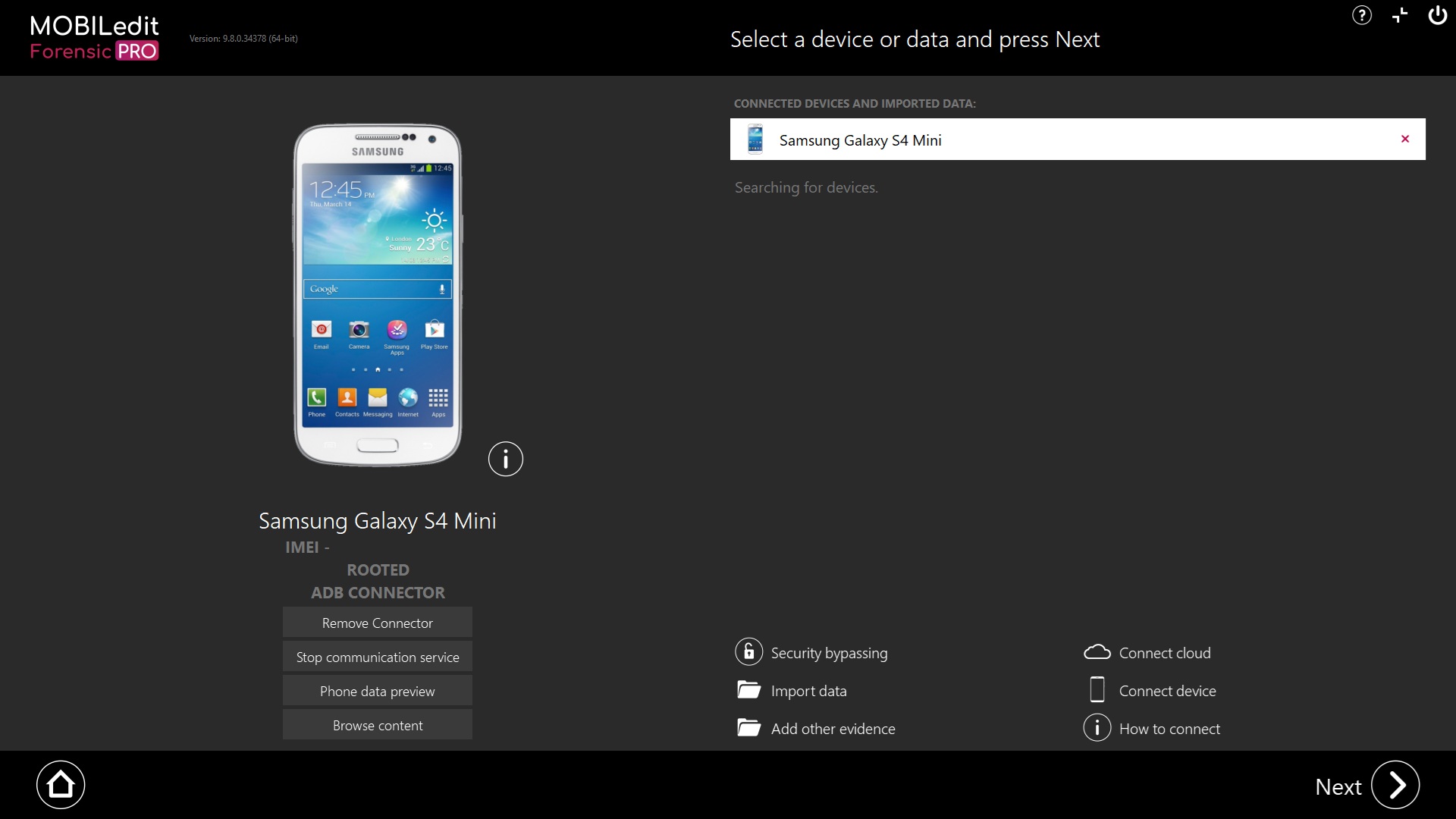The image size is (1456, 819).
Task: Click the Select a device or data heading
Action: click(x=915, y=39)
